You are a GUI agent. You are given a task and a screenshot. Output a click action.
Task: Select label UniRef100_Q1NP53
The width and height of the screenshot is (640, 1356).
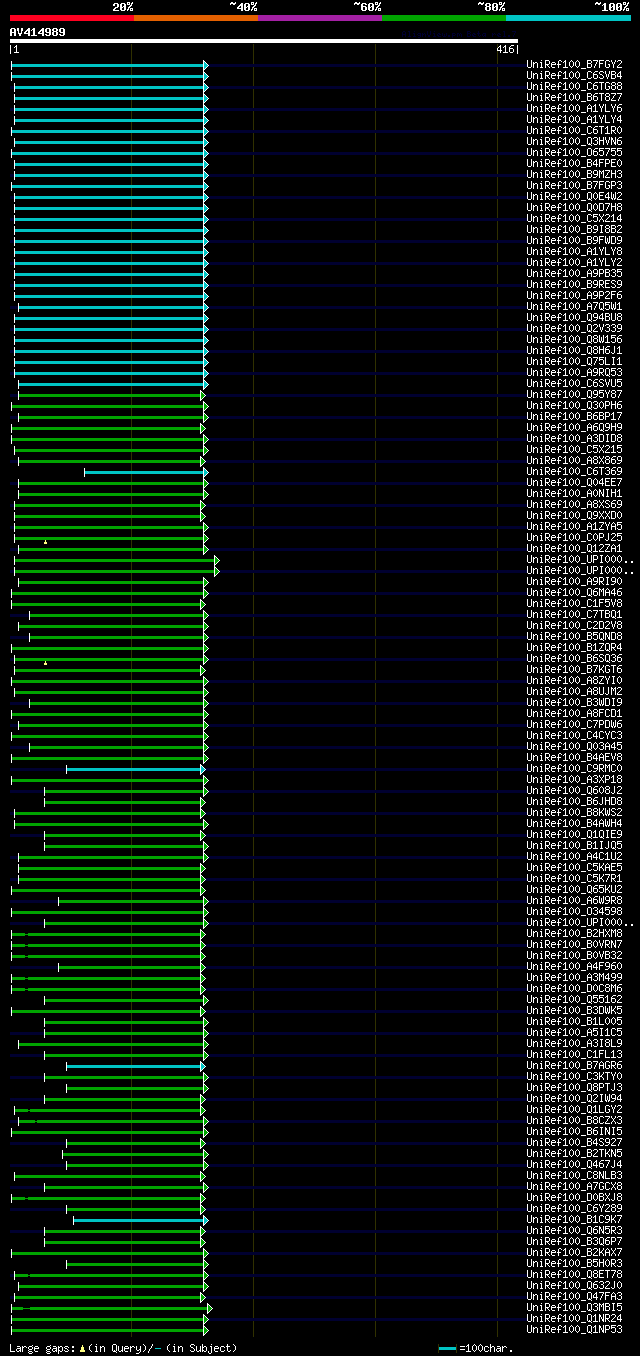pyautogui.click(x=574, y=1330)
